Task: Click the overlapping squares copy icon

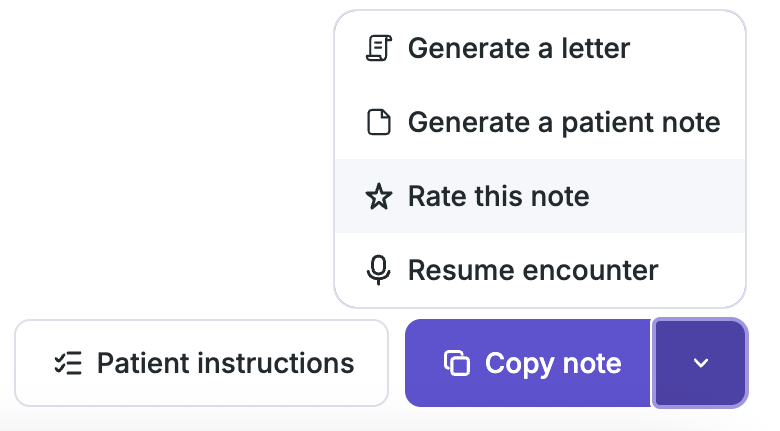Action: 457,363
